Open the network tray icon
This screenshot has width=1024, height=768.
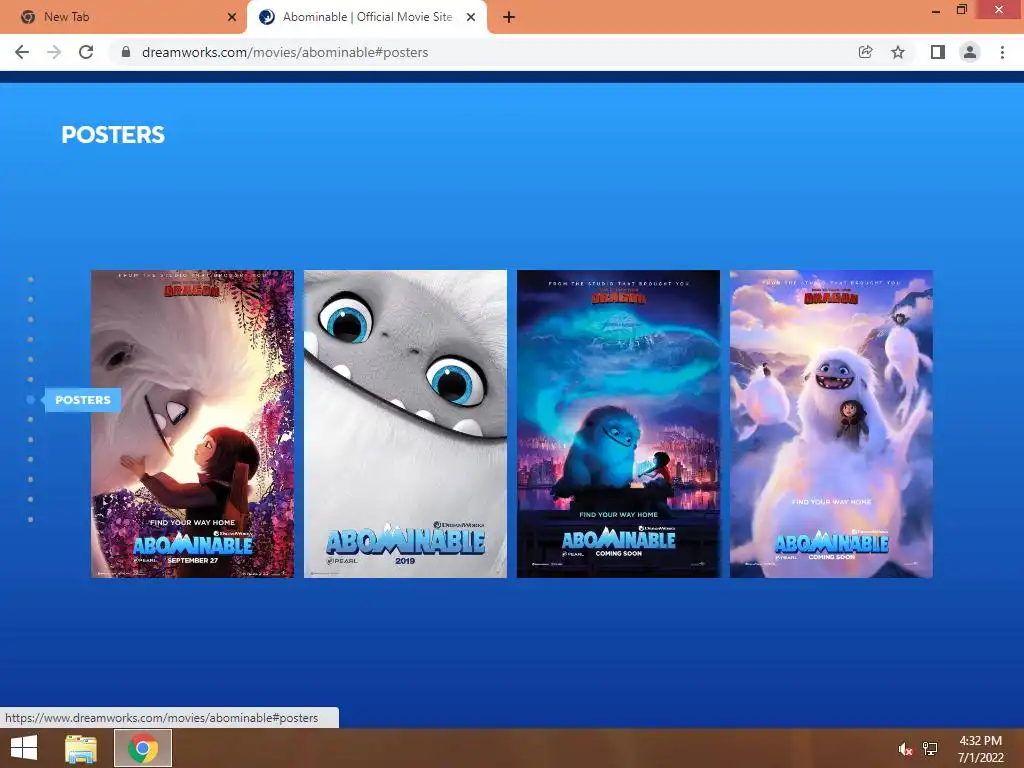point(930,749)
